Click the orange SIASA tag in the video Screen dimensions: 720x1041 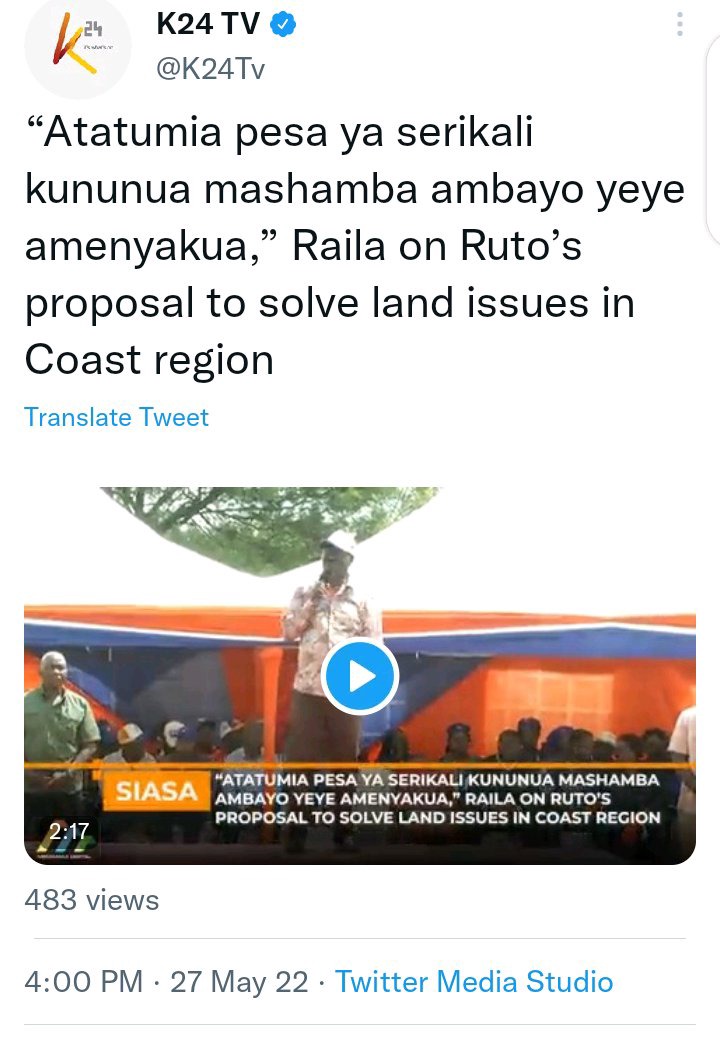point(156,791)
